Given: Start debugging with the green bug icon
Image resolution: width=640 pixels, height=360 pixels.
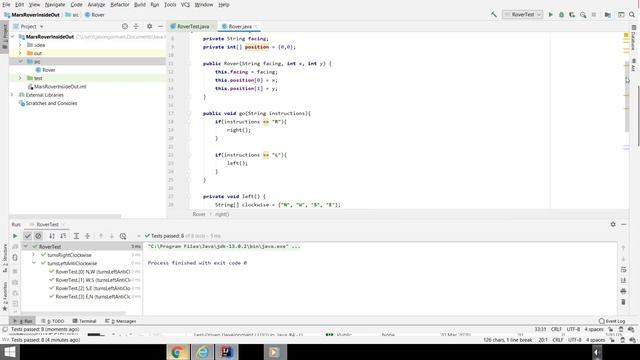Looking at the screenshot, I should click(x=561, y=15).
